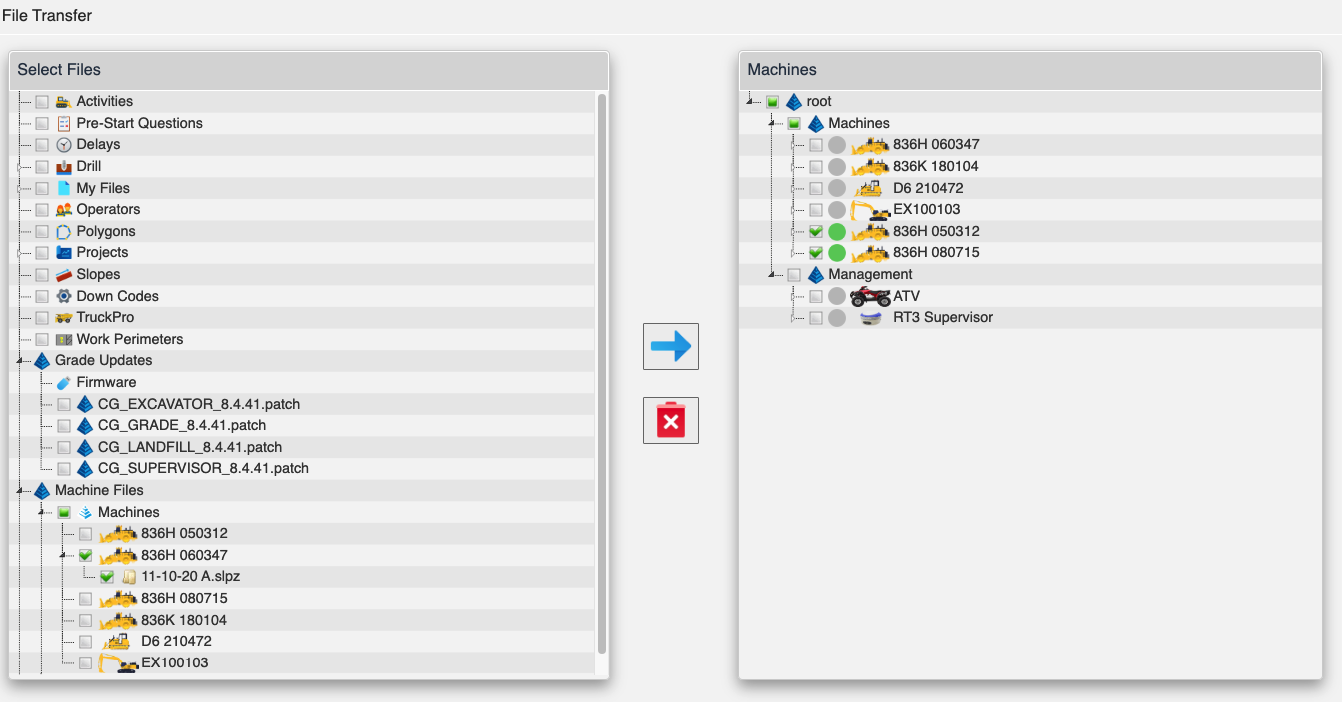Viewport: 1342px width, 702px height.
Task: Click the Select Files vertical scrollbar
Action: click(601, 374)
